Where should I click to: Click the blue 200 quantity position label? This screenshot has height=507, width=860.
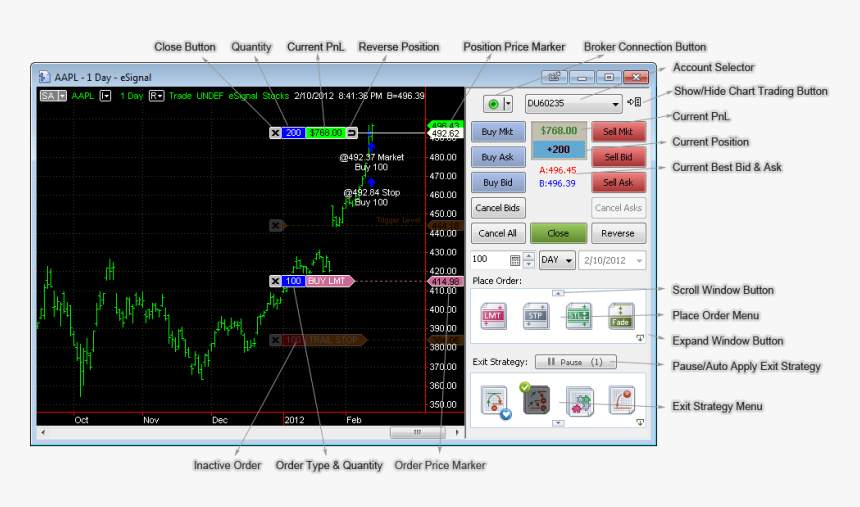point(293,133)
